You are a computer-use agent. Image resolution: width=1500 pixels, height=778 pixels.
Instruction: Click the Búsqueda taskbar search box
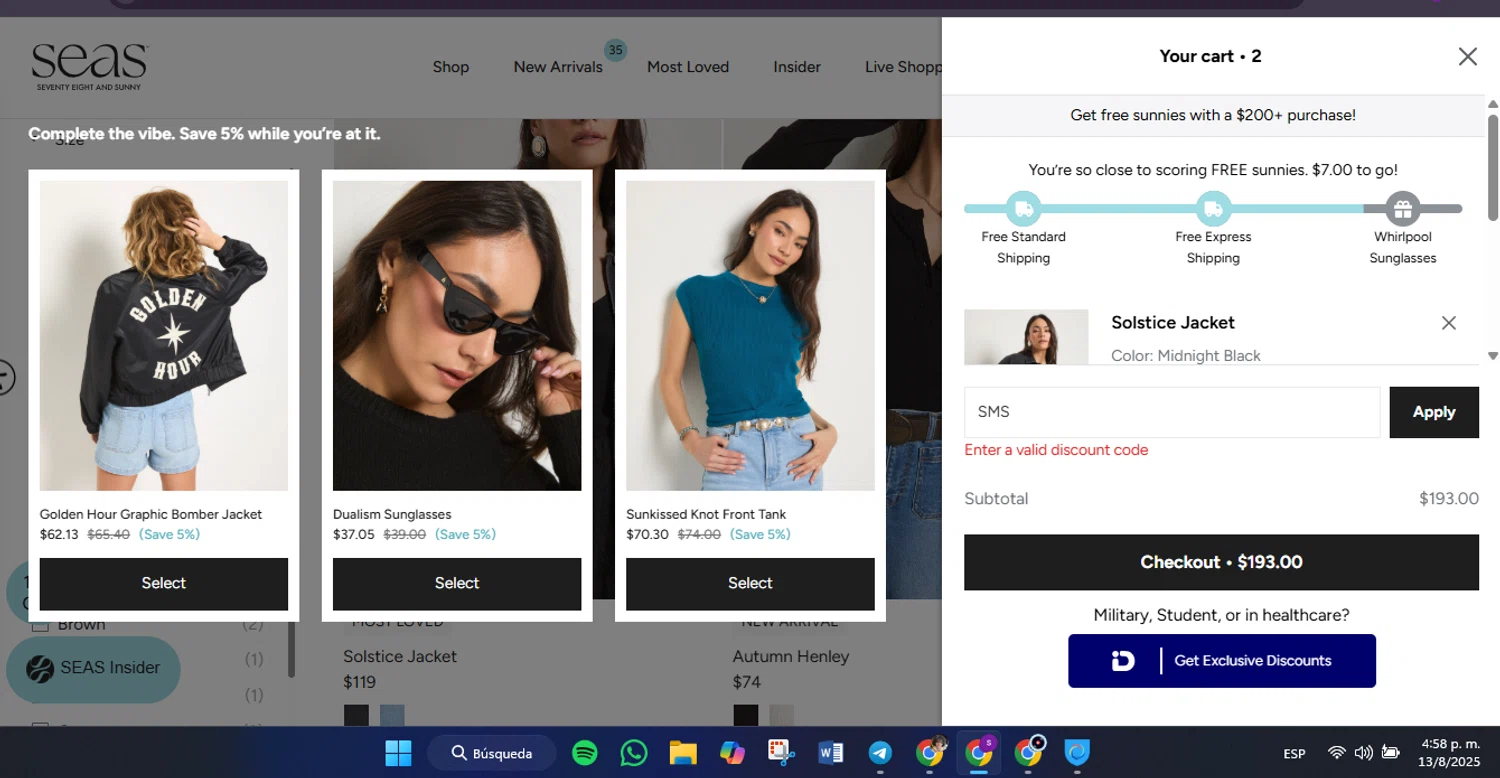click(x=492, y=753)
